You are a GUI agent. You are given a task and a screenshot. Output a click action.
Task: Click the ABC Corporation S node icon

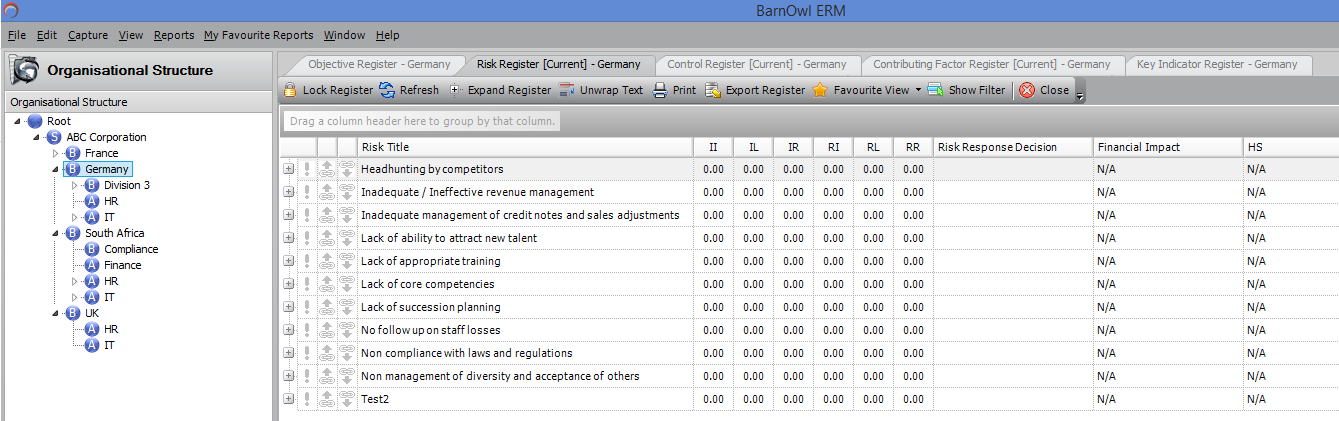coord(54,137)
